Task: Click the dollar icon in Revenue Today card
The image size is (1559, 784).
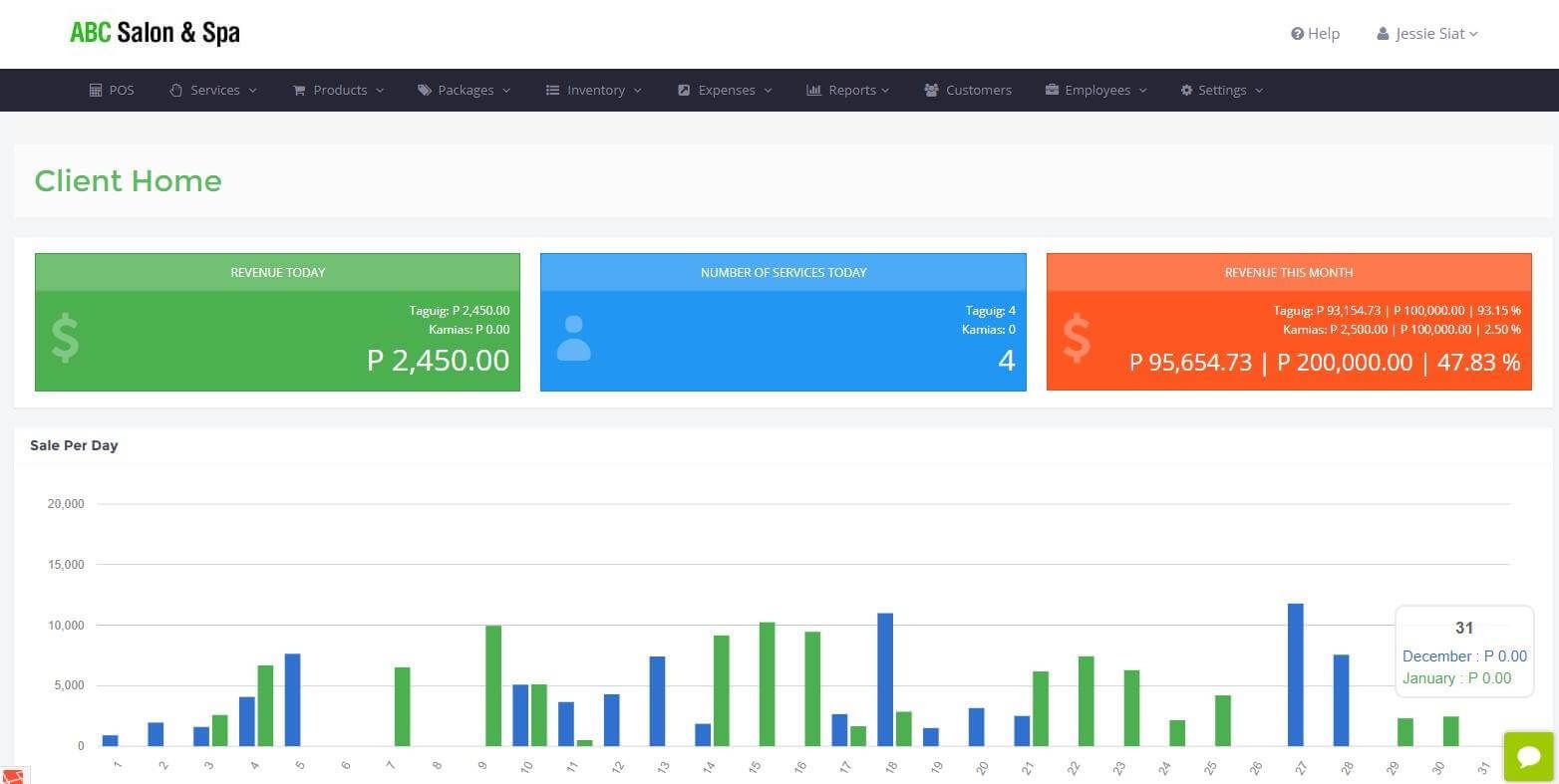Action: [66, 339]
